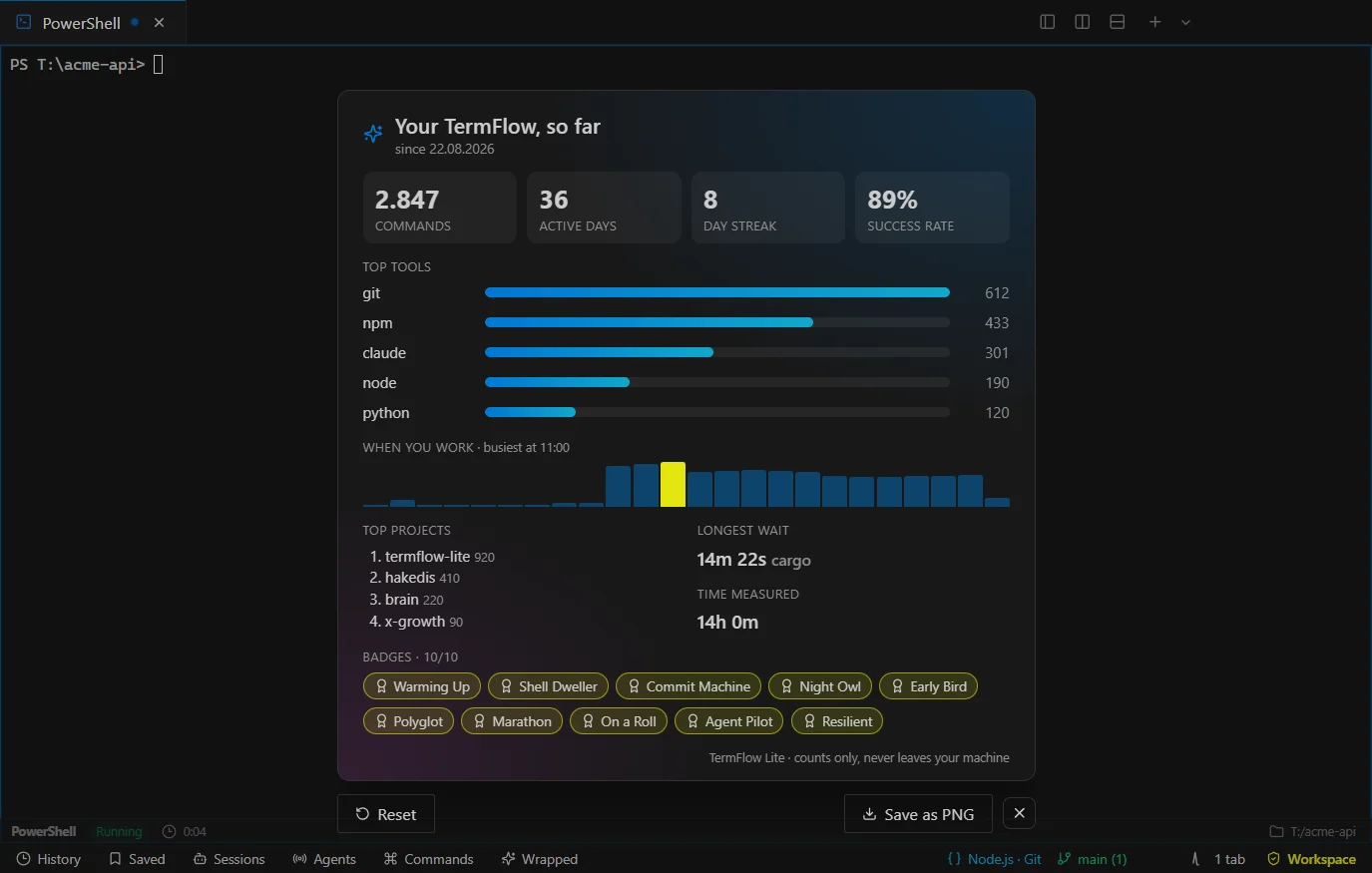Click the 433 count for npm
This screenshot has height=873, width=1372.
[x=997, y=322]
